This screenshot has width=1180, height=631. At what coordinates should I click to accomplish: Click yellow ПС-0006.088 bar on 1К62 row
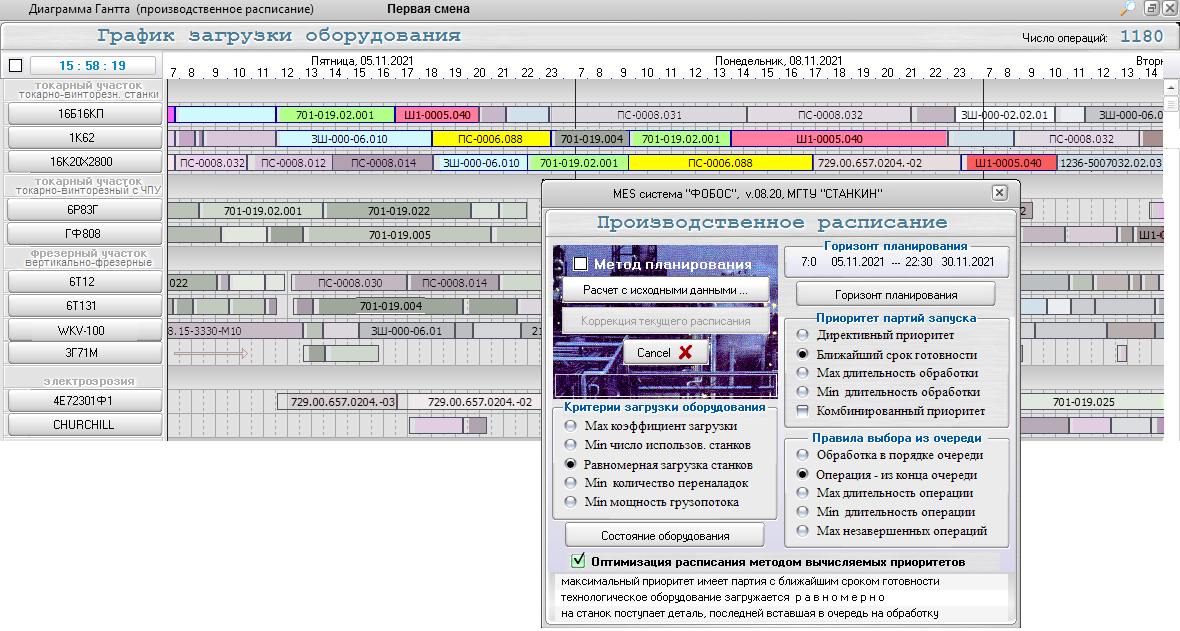(490, 139)
